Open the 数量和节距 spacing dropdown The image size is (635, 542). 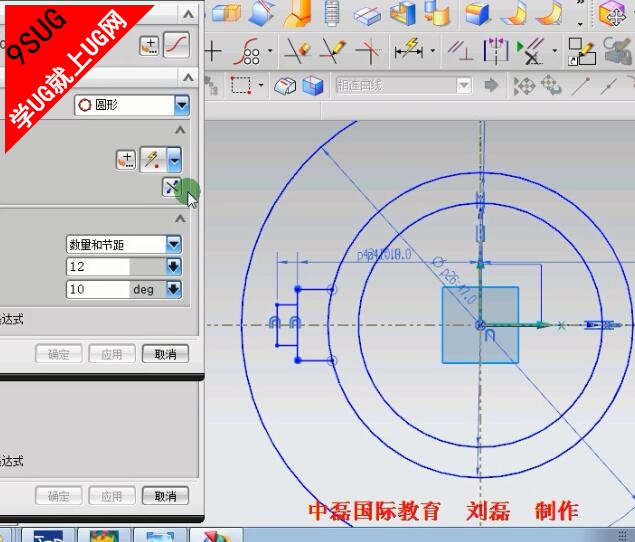[x=124, y=245]
